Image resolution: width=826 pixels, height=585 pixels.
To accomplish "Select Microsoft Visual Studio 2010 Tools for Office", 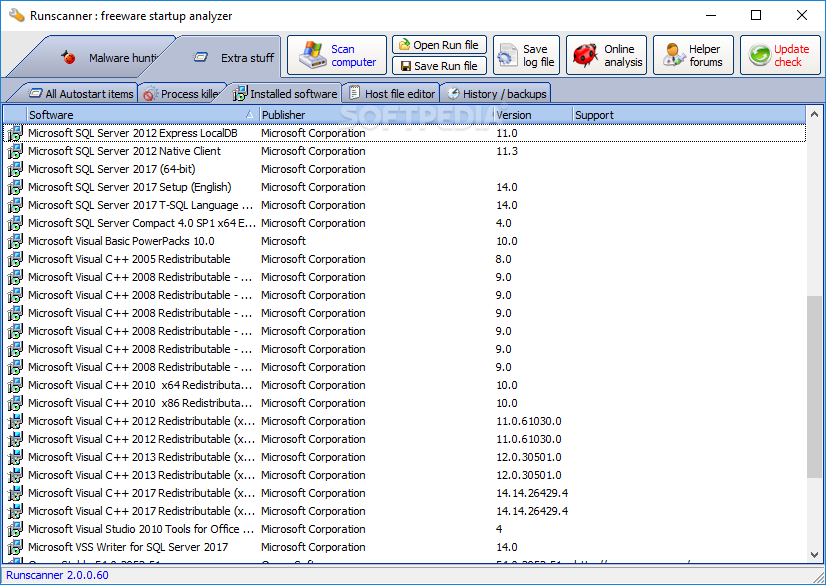I will pyautogui.click(x=141, y=529).
